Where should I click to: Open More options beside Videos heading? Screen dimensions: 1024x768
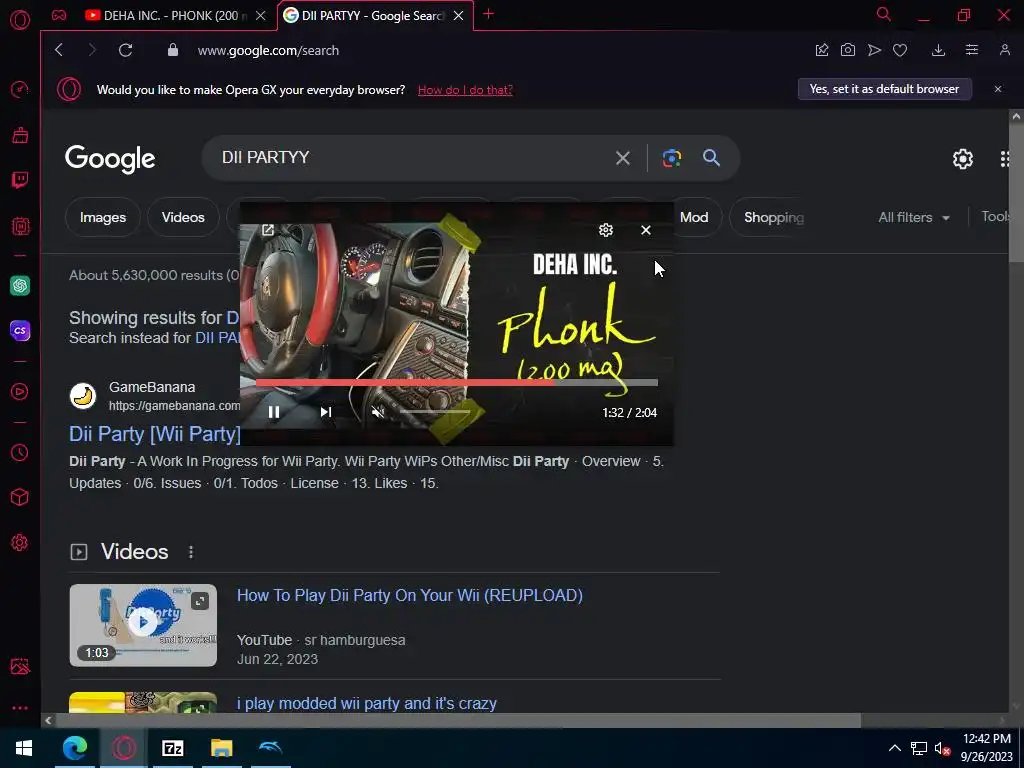click(x=191, y=552)
